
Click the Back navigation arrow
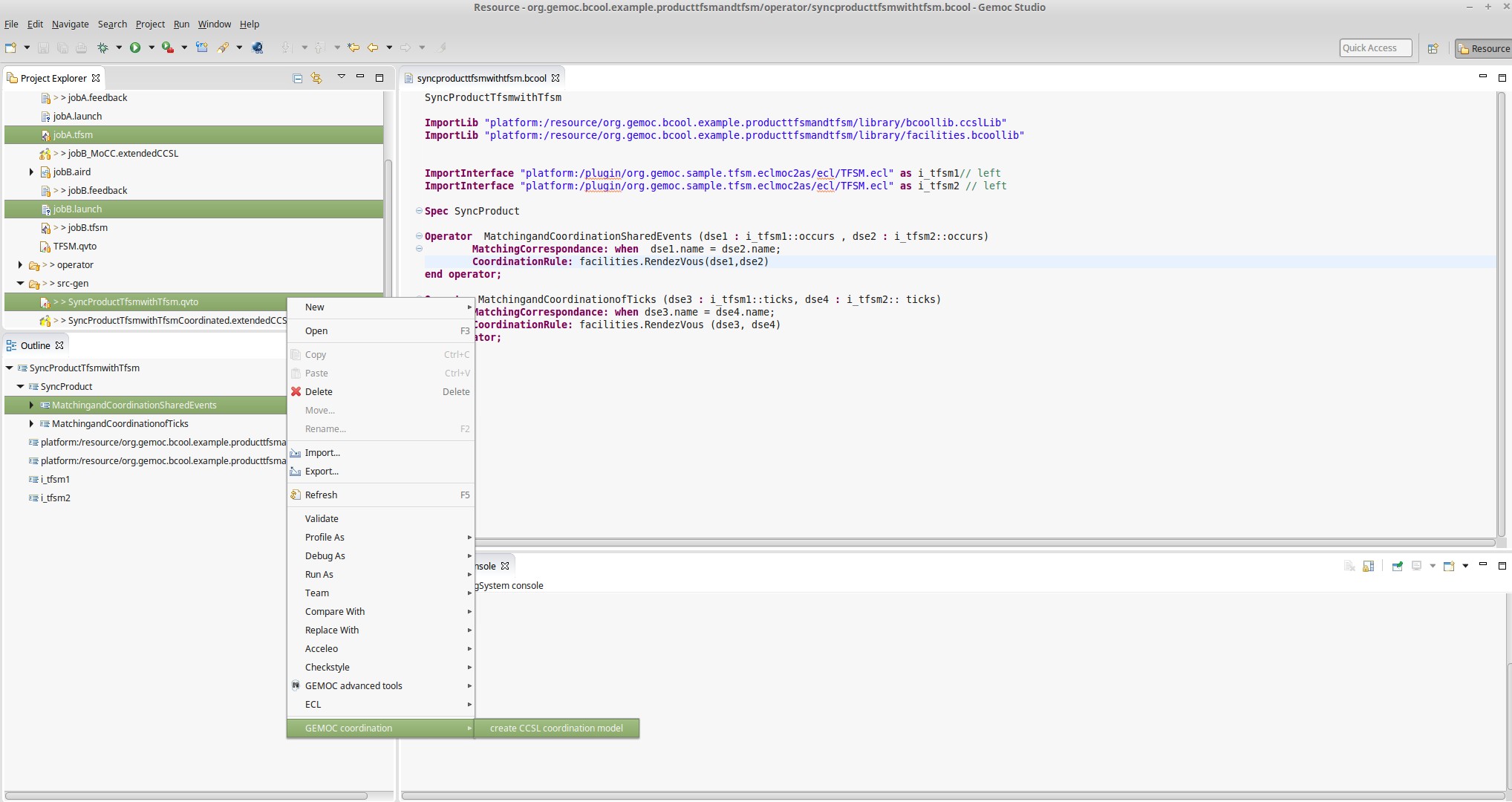373,48
